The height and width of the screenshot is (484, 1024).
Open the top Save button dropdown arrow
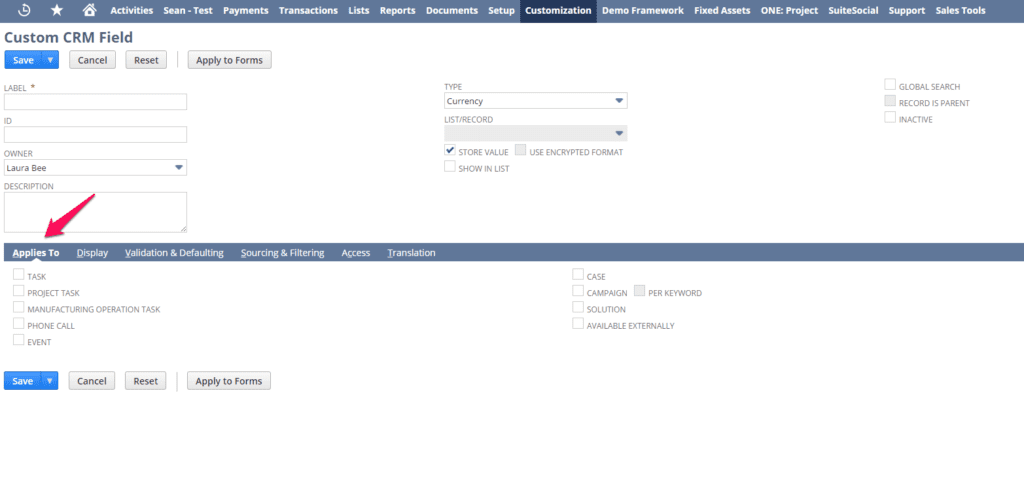coord(50,60)
